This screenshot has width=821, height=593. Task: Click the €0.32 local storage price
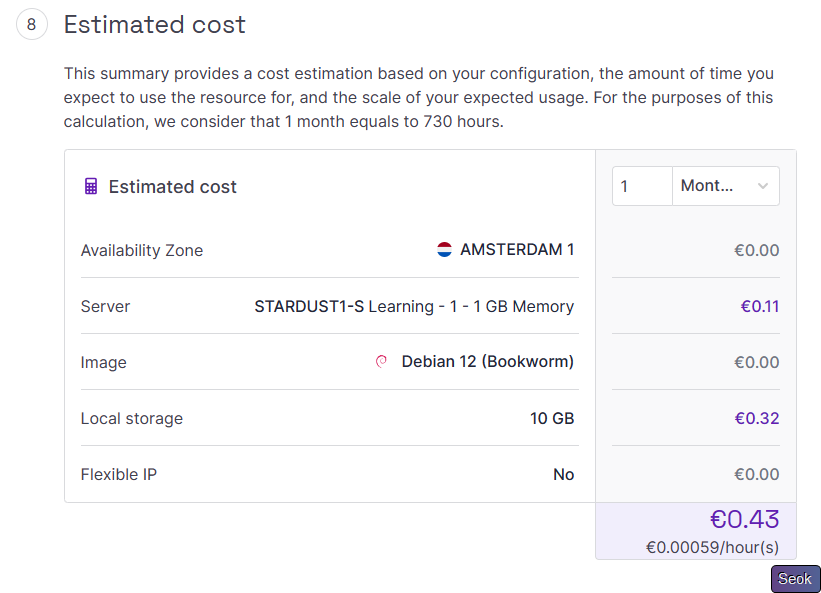click(759, 418)
